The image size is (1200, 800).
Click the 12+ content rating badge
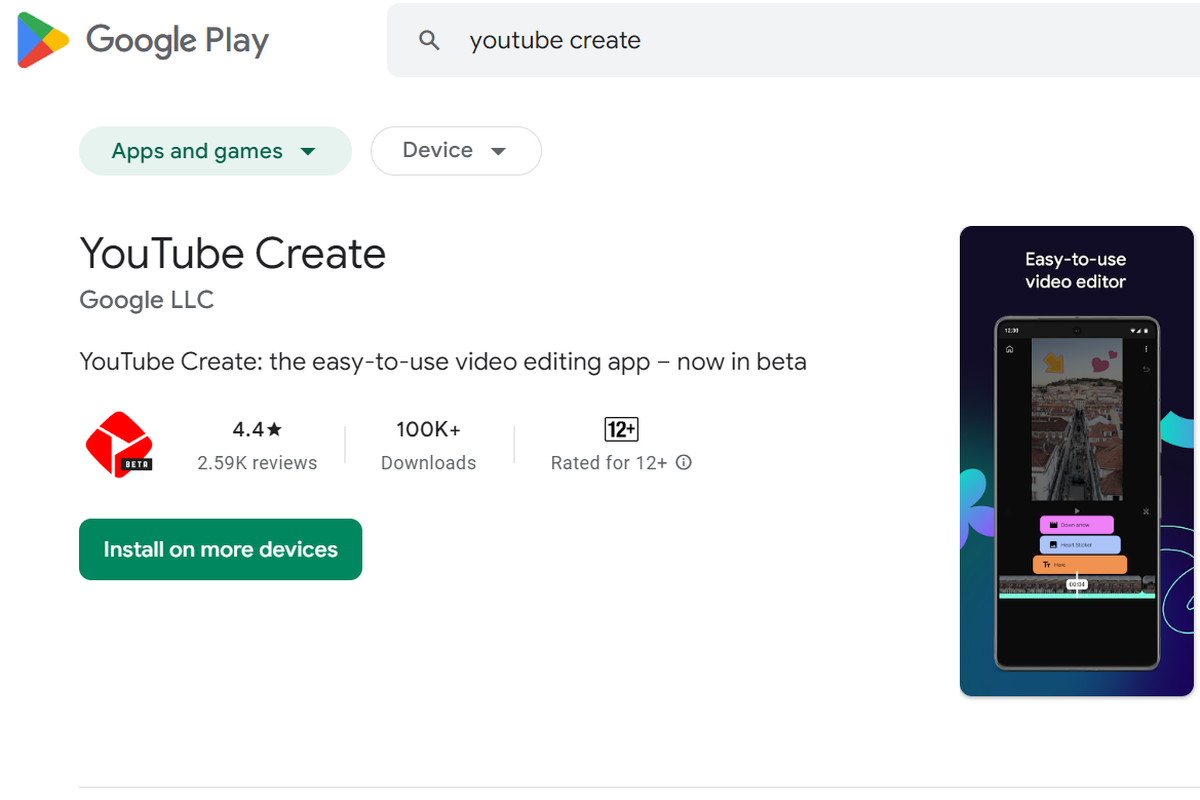[621, 429]
